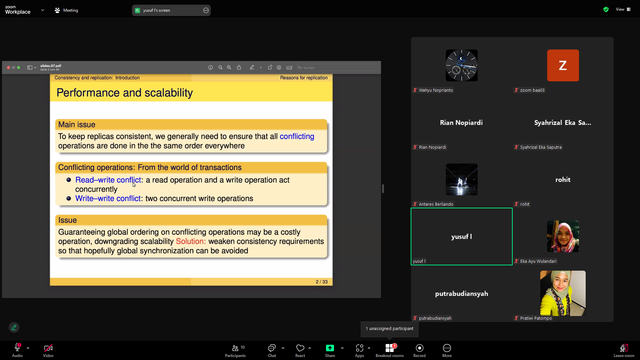Click the share icon in PDF toolbar
The height and width of the screenshot is (360, 640).
[239, 67]
